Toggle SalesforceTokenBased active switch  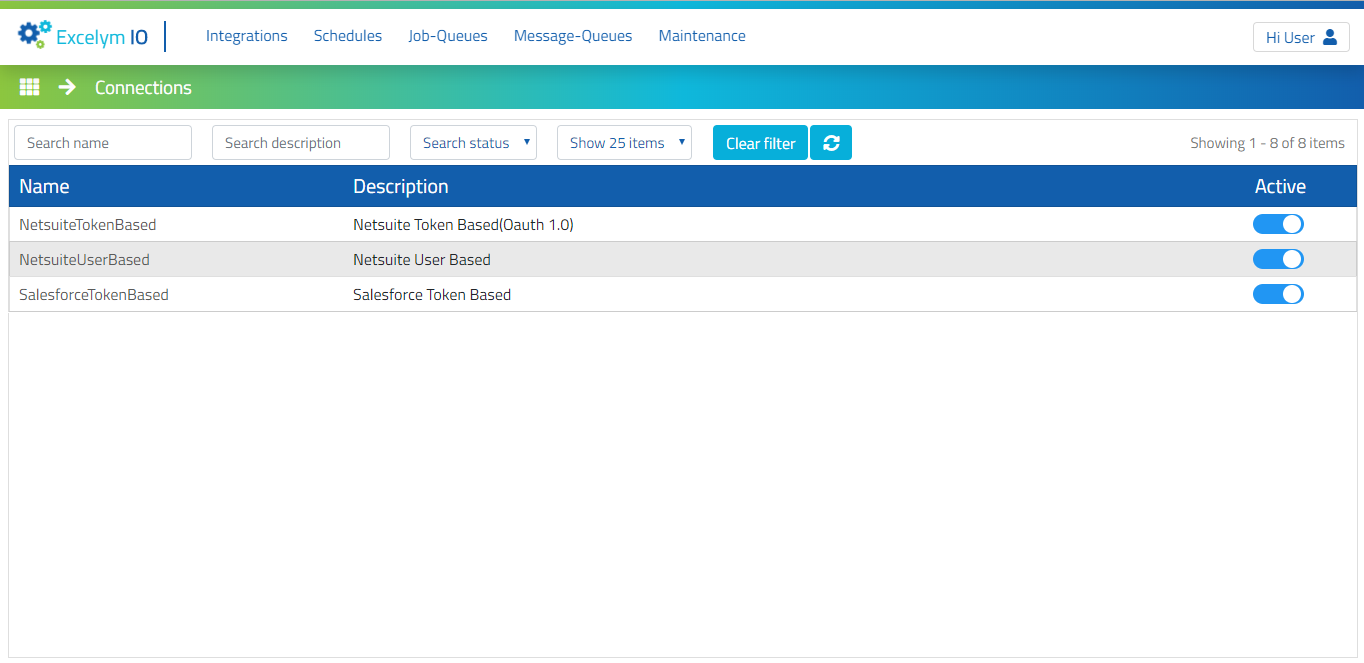[1278, 294]
